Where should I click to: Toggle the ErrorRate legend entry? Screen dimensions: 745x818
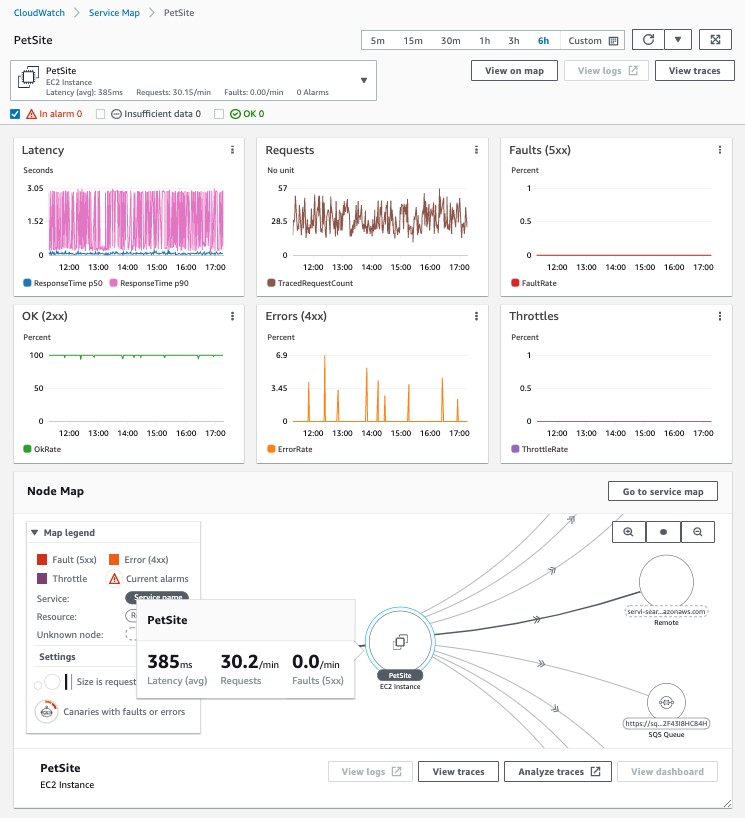[x=290, y=449]
